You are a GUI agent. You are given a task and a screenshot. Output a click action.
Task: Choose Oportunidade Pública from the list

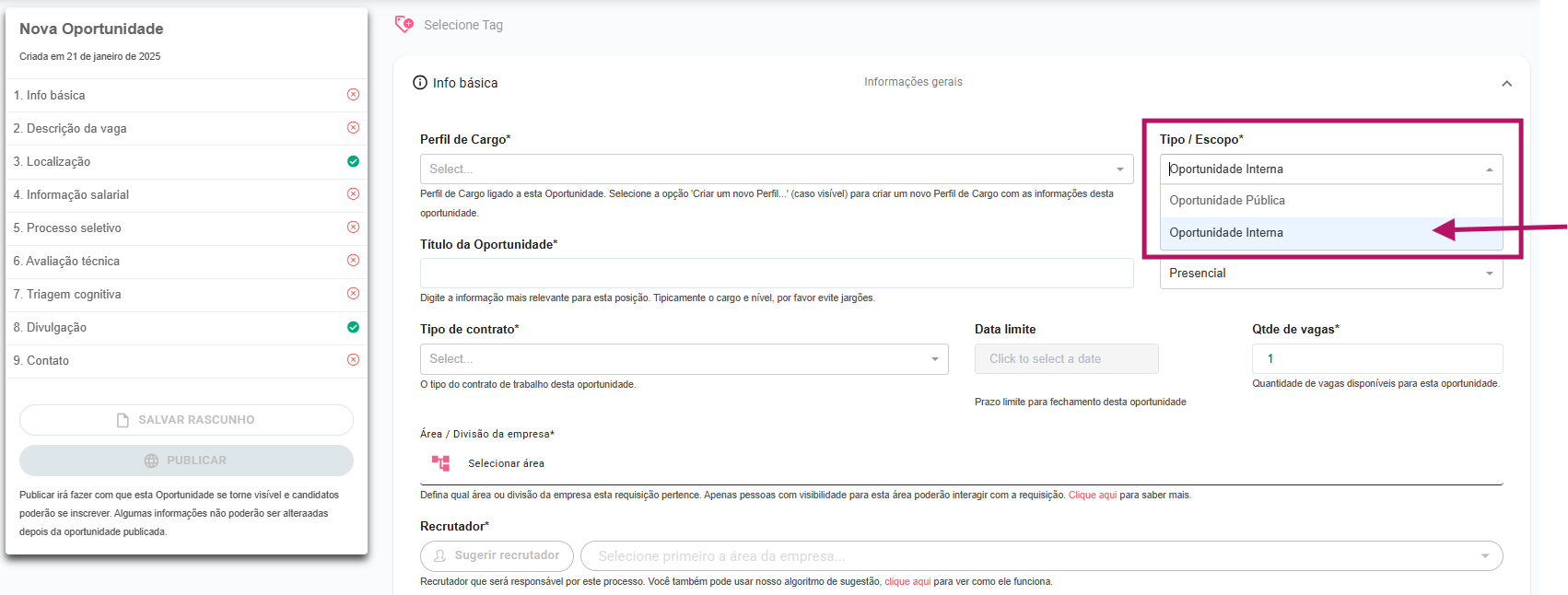1227,201
